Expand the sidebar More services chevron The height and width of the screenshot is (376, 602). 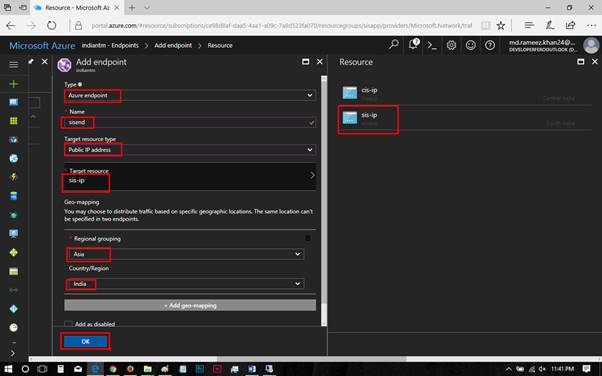click(x=13, y=353)
